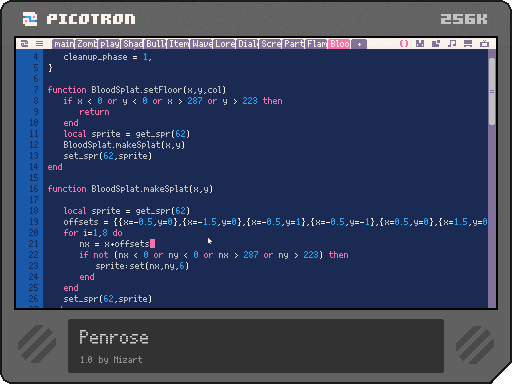The width and height of the screenshot is (512, 384).
Task: Switch to the main code tab
Action: coord(63,44)
